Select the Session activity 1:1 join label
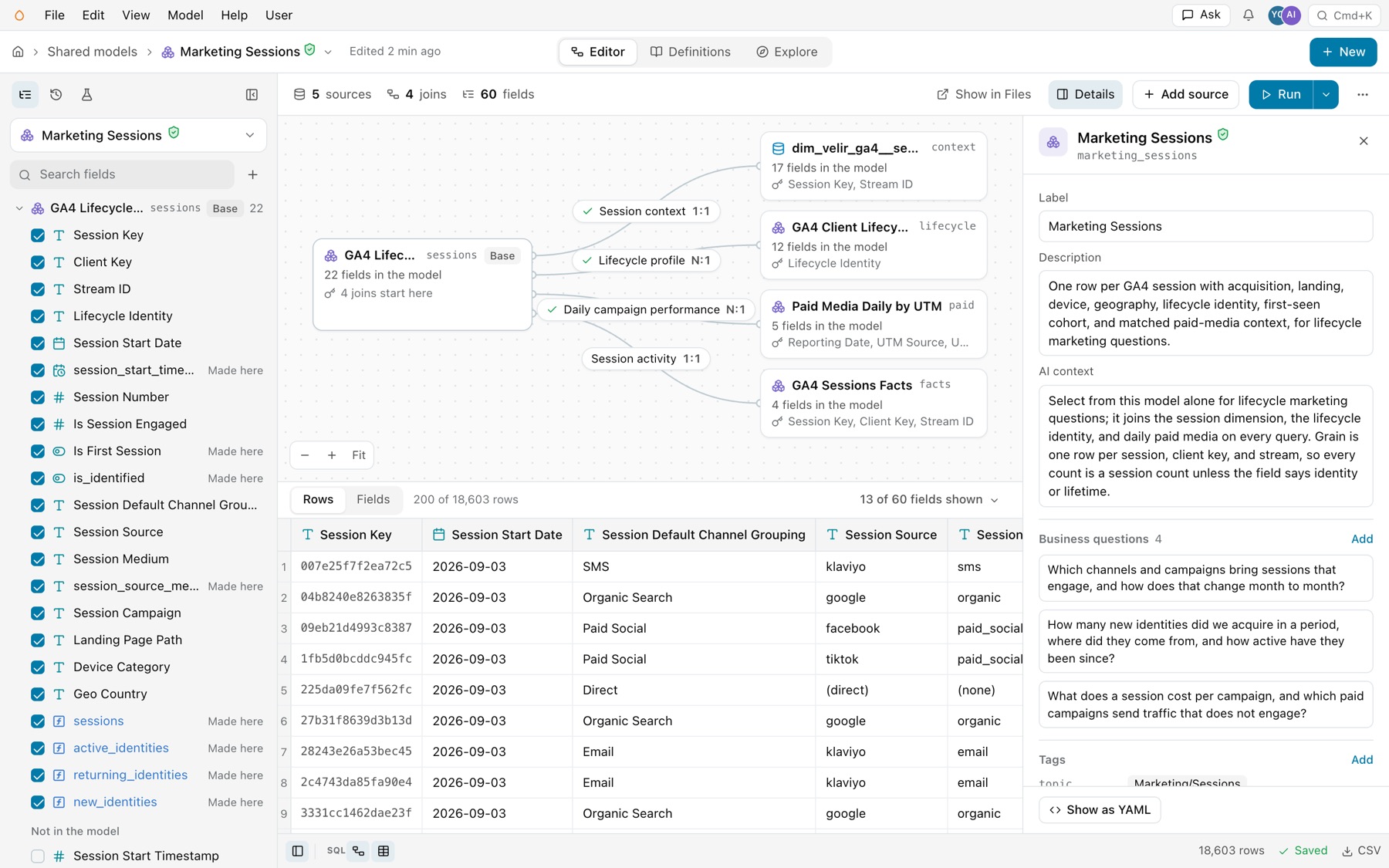Viewport: 1389px width, 868px height. point(646,359)
